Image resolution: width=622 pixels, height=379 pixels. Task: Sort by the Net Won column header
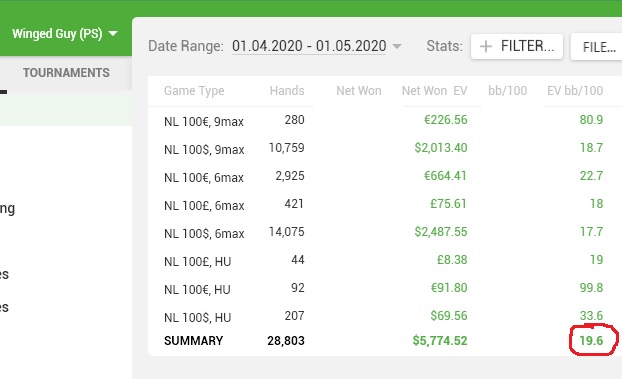[x=359, y=91]
